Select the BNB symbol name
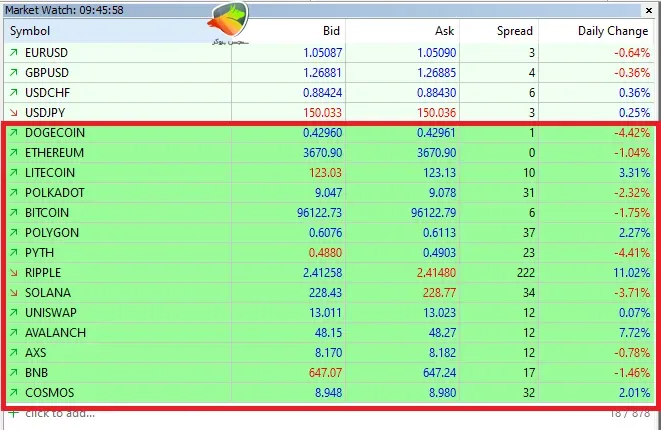 click(x=36, y=373)
